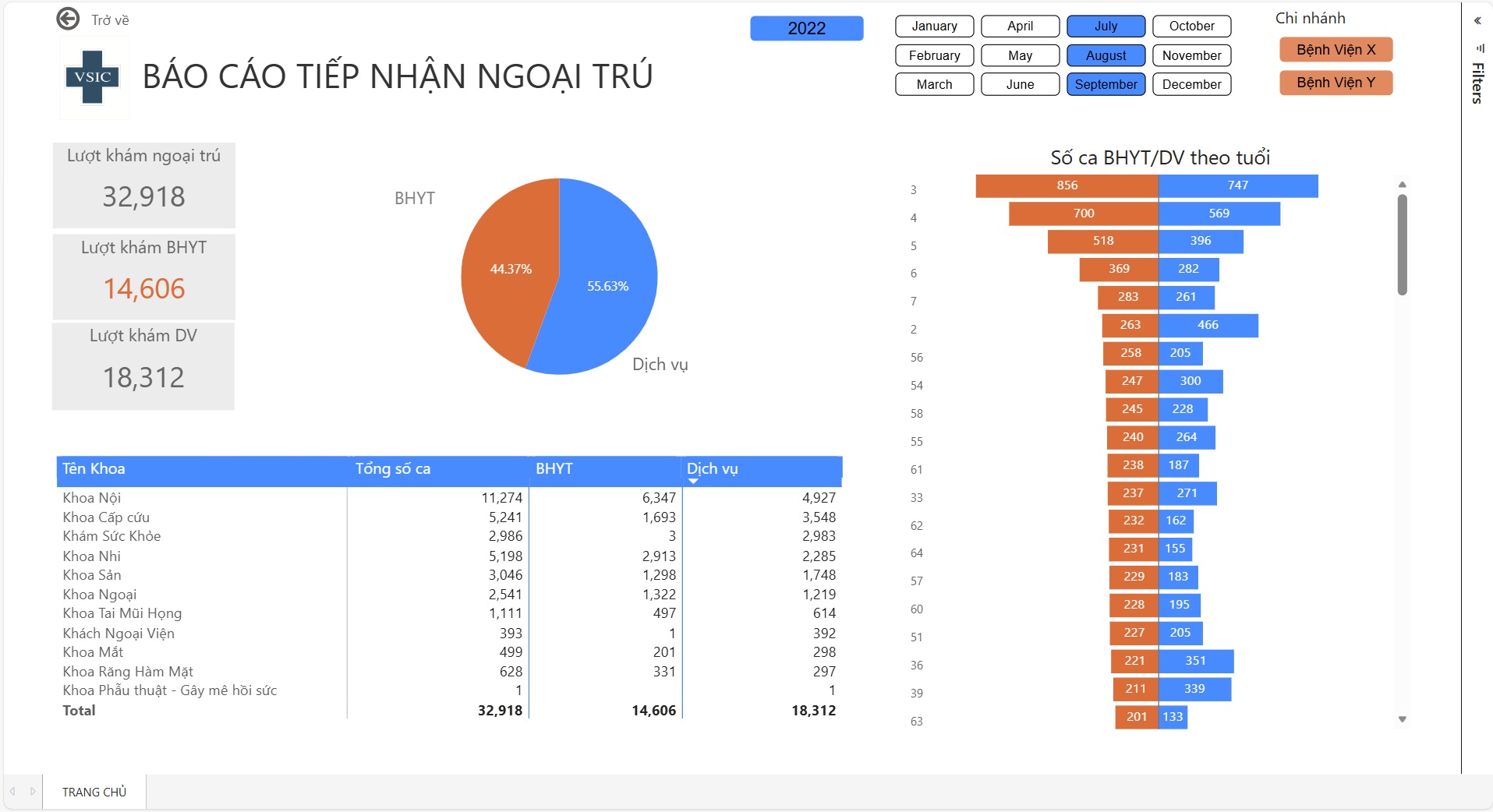Click the age chart vertical scrollbar thumb
The height and width of the screenshot is (812, 1493).
coord(1402,244)
